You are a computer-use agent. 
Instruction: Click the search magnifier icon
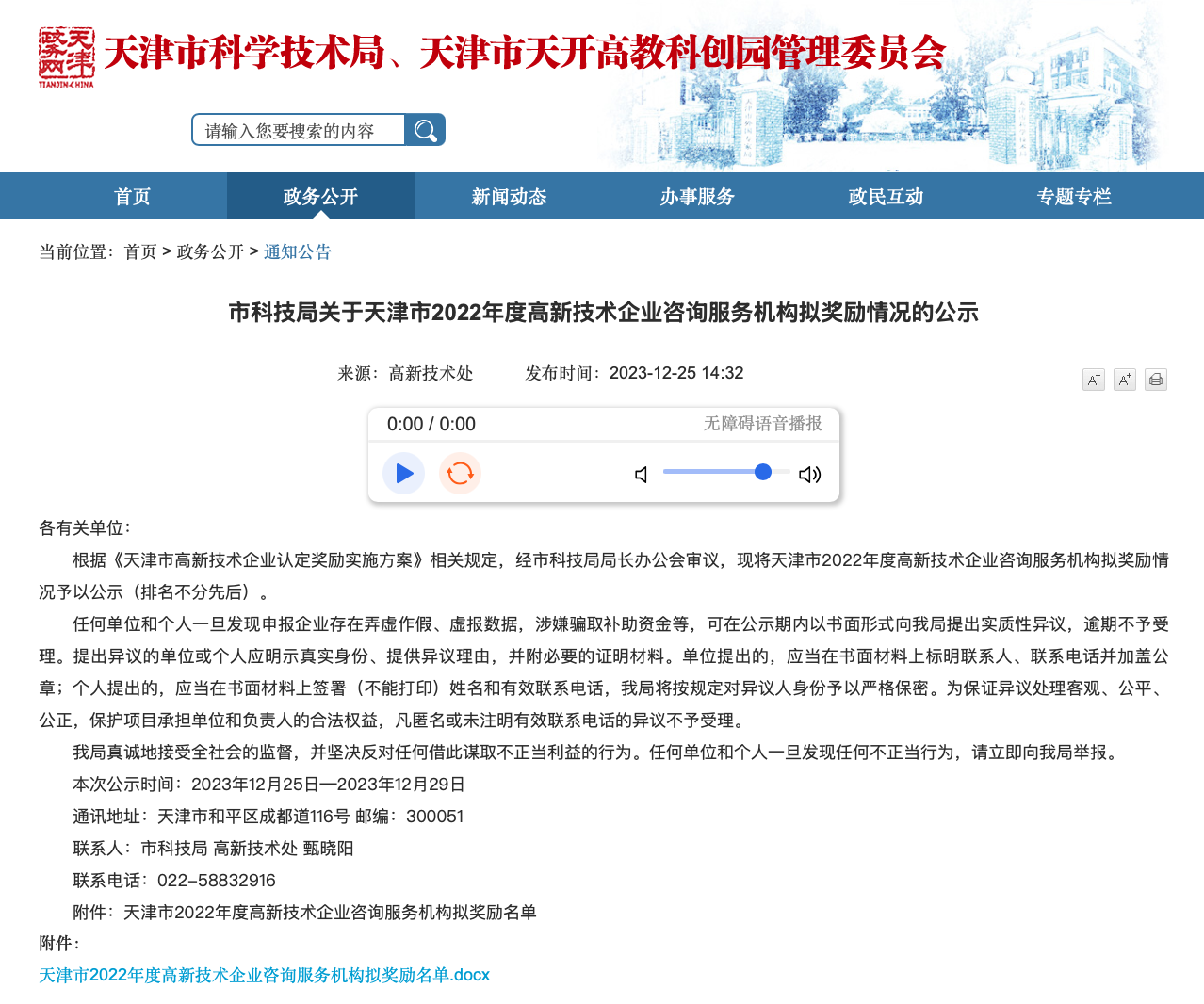click(425, 130)
